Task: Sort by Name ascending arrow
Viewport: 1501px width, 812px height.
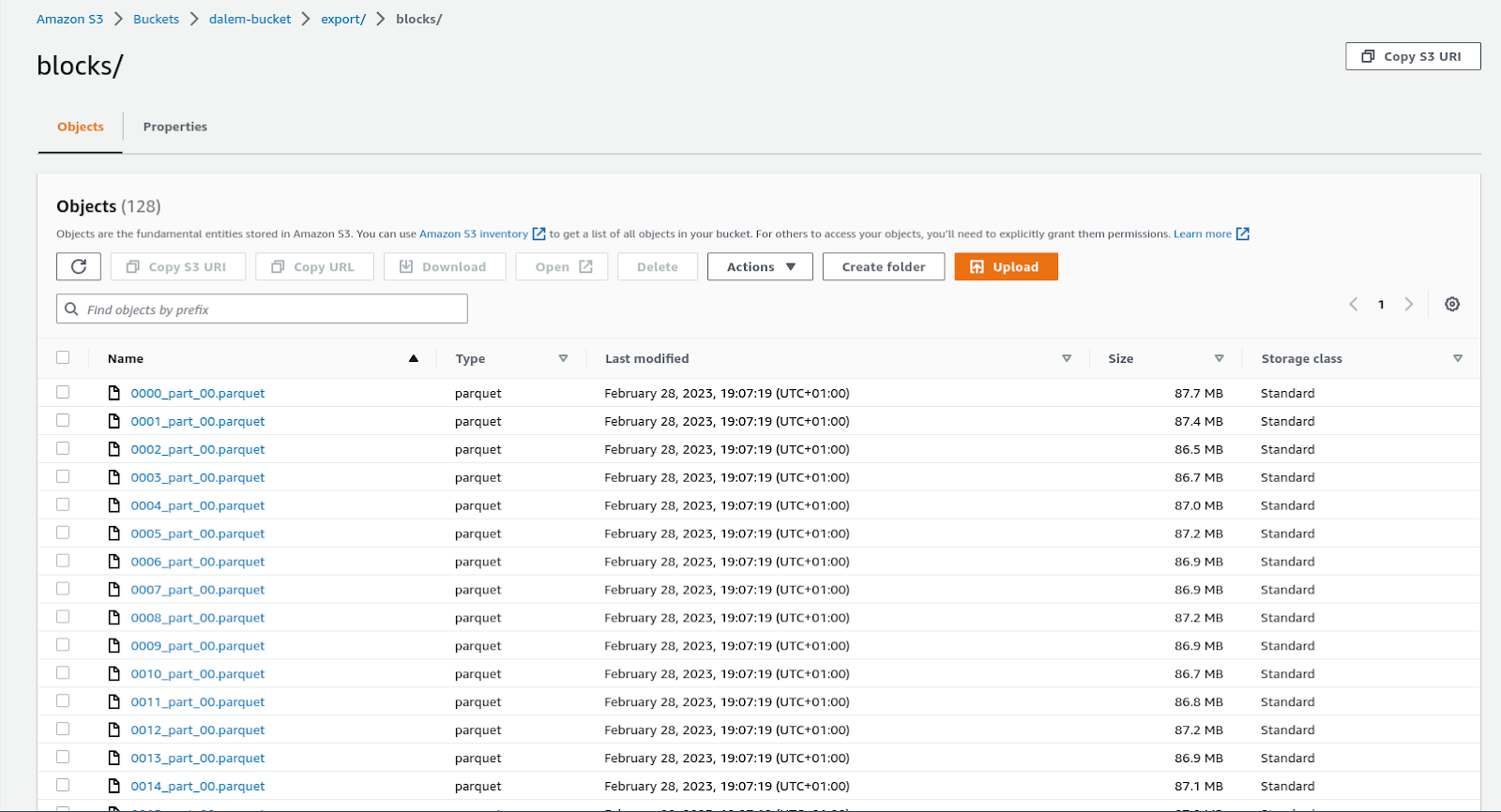Action: 414,359
